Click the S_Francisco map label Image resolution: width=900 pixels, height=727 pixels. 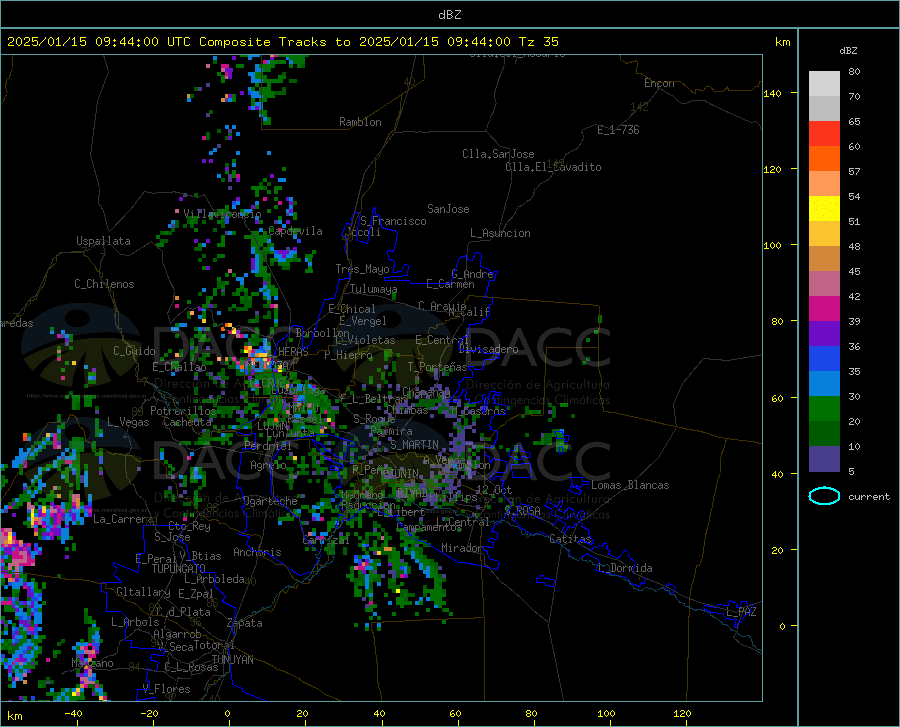pos(393,221)
